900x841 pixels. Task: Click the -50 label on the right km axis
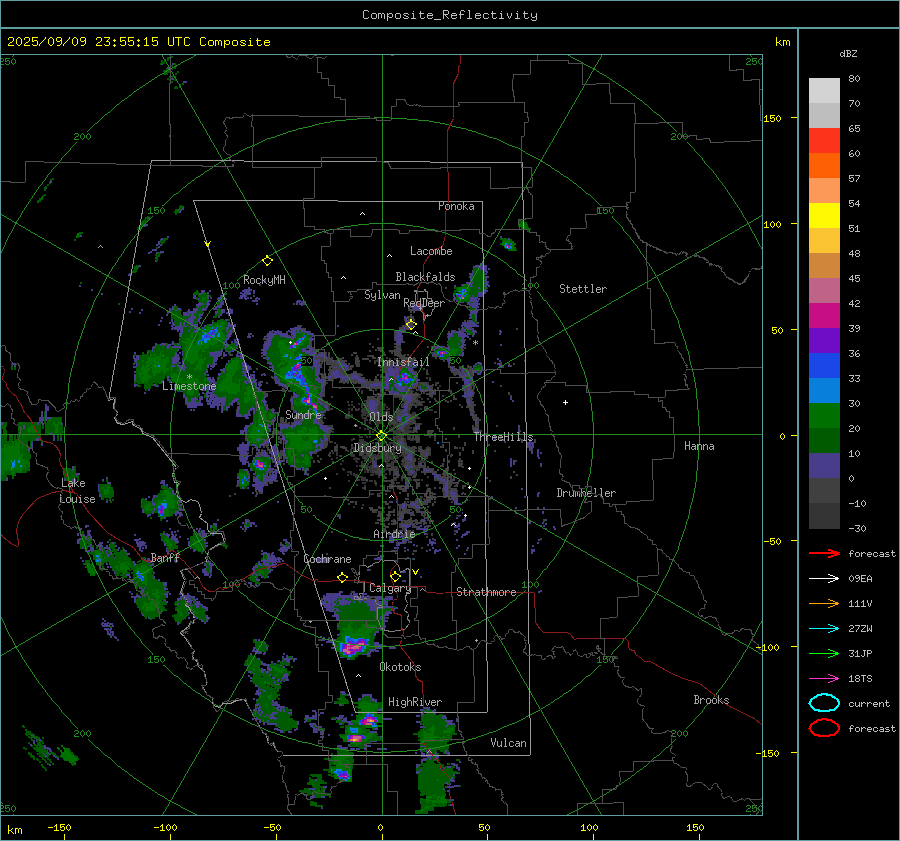coord(773,541)
